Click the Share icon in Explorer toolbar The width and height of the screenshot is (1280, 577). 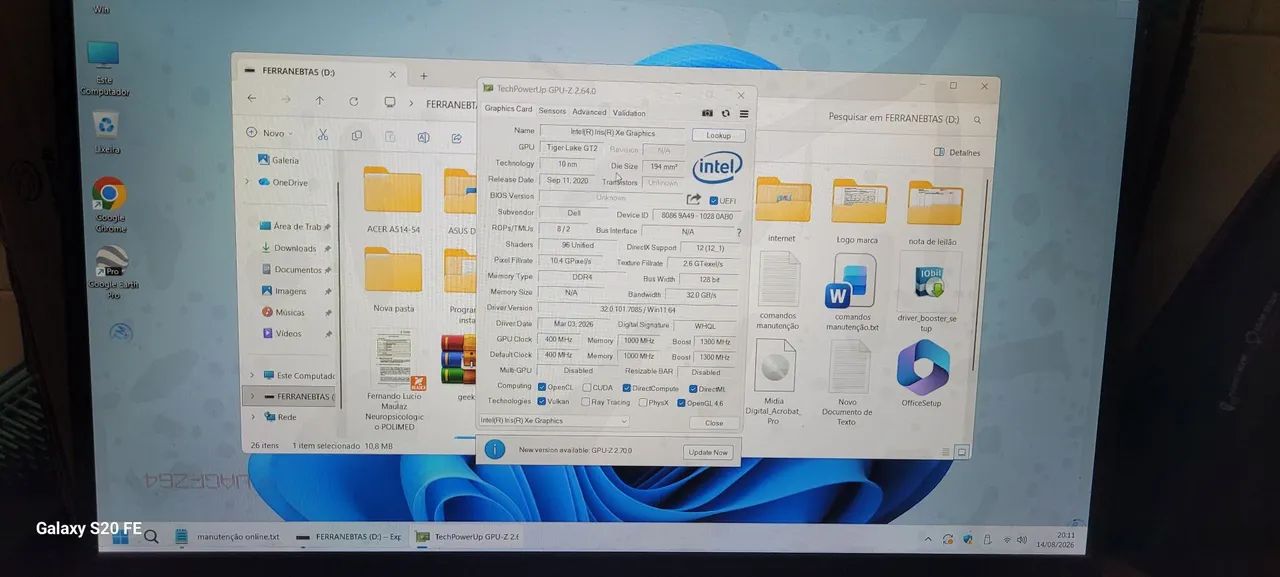tap(457, 138)
